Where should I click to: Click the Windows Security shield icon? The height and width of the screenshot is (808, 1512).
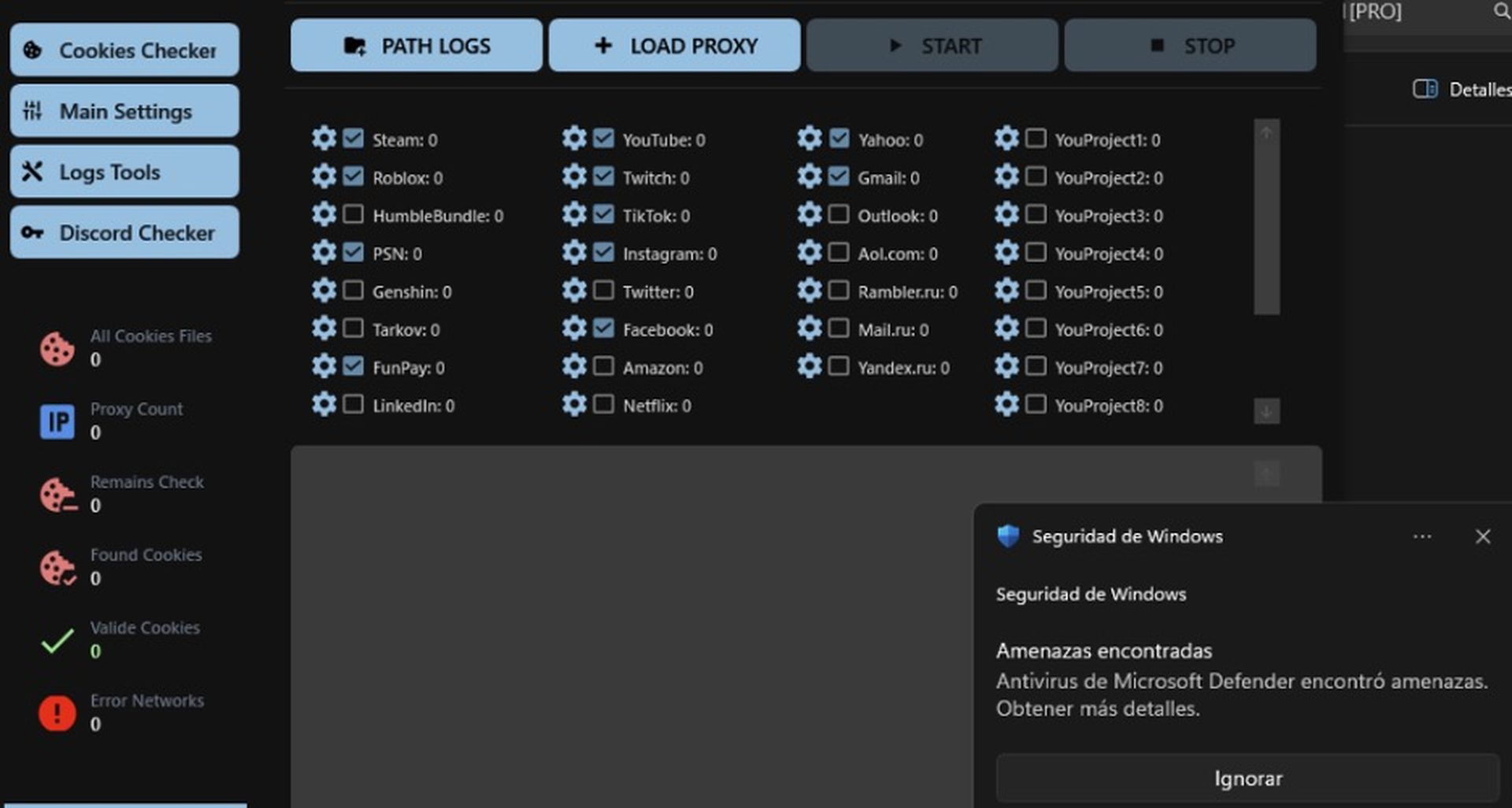click(x=1008, y=536)
